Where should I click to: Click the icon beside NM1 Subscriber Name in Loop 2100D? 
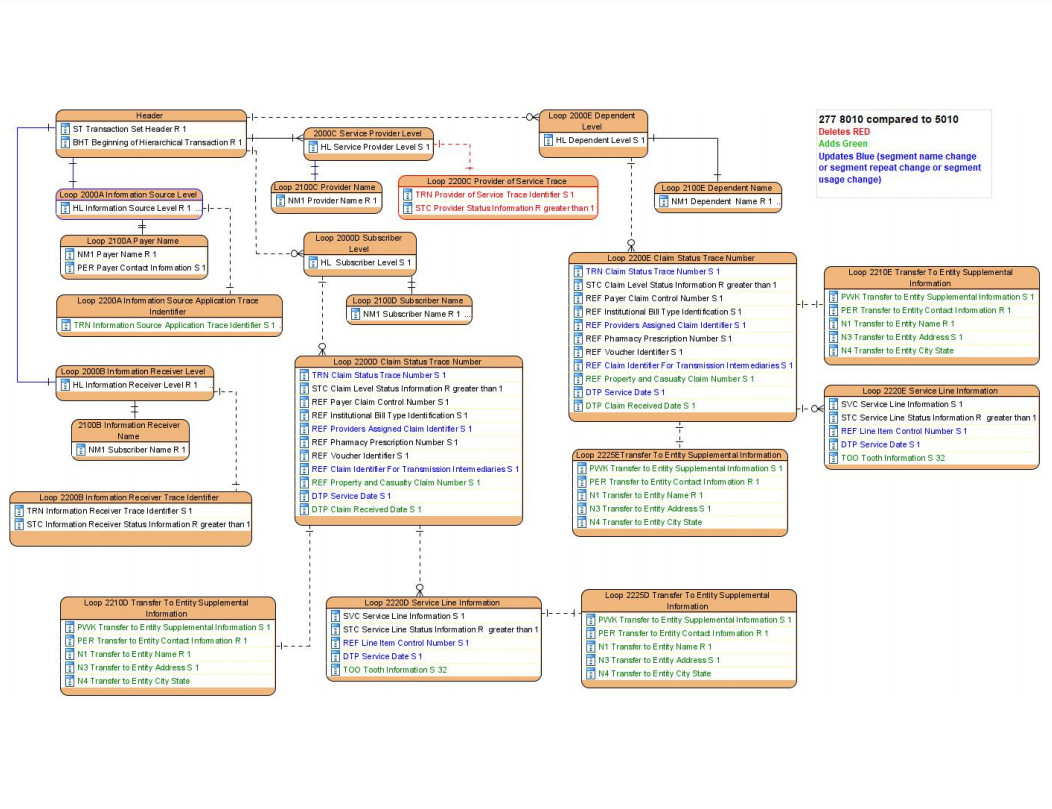pyautogui.click(x=356, y=314)
